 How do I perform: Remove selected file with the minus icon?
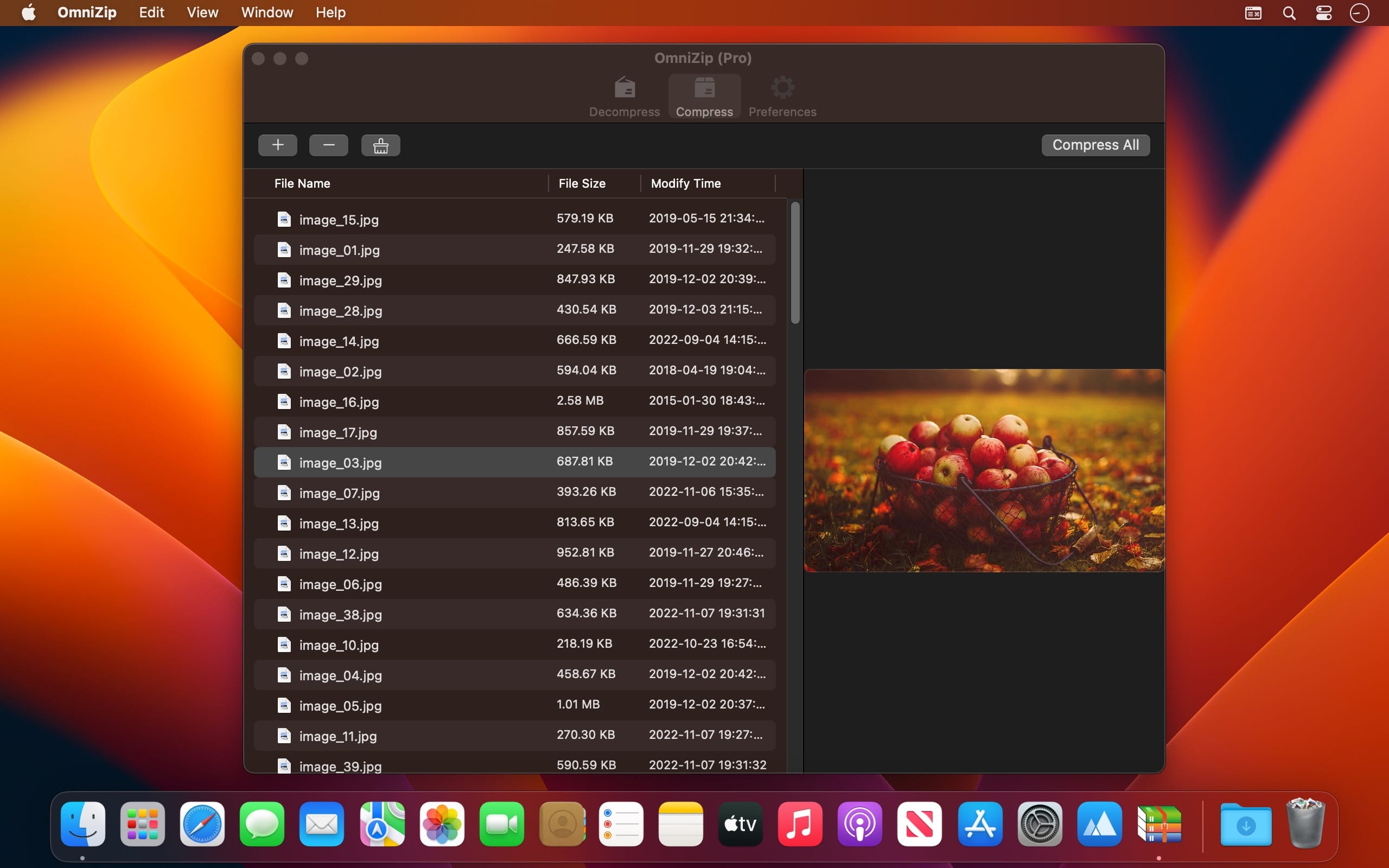pyautogui.click(x=328, y=145)
